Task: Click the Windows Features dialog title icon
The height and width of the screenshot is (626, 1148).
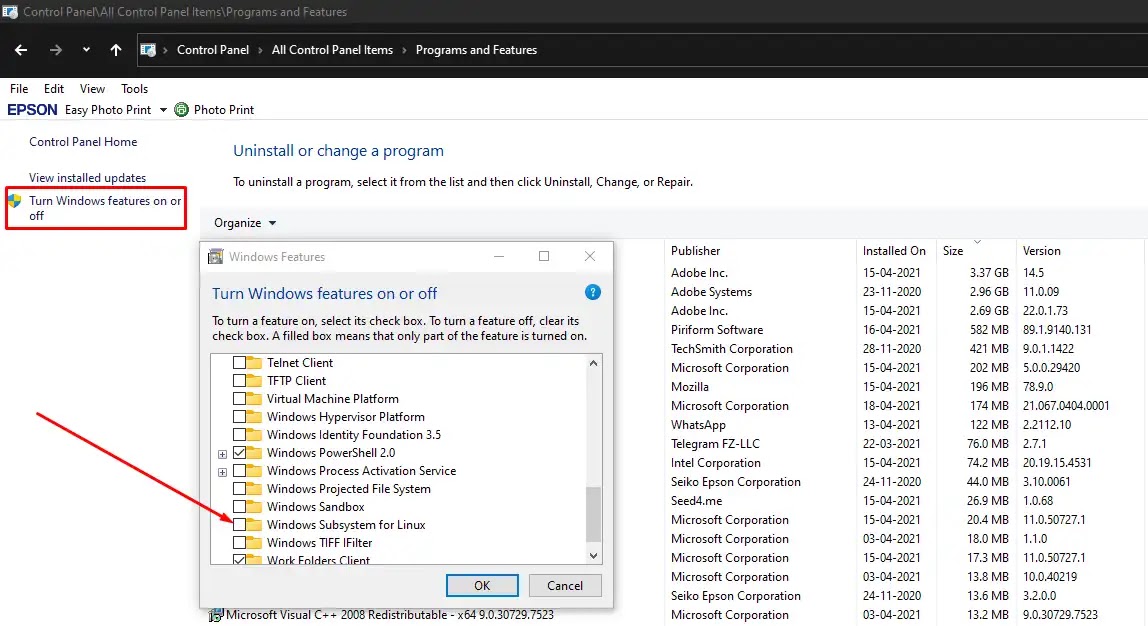Action: pos(215,256)
